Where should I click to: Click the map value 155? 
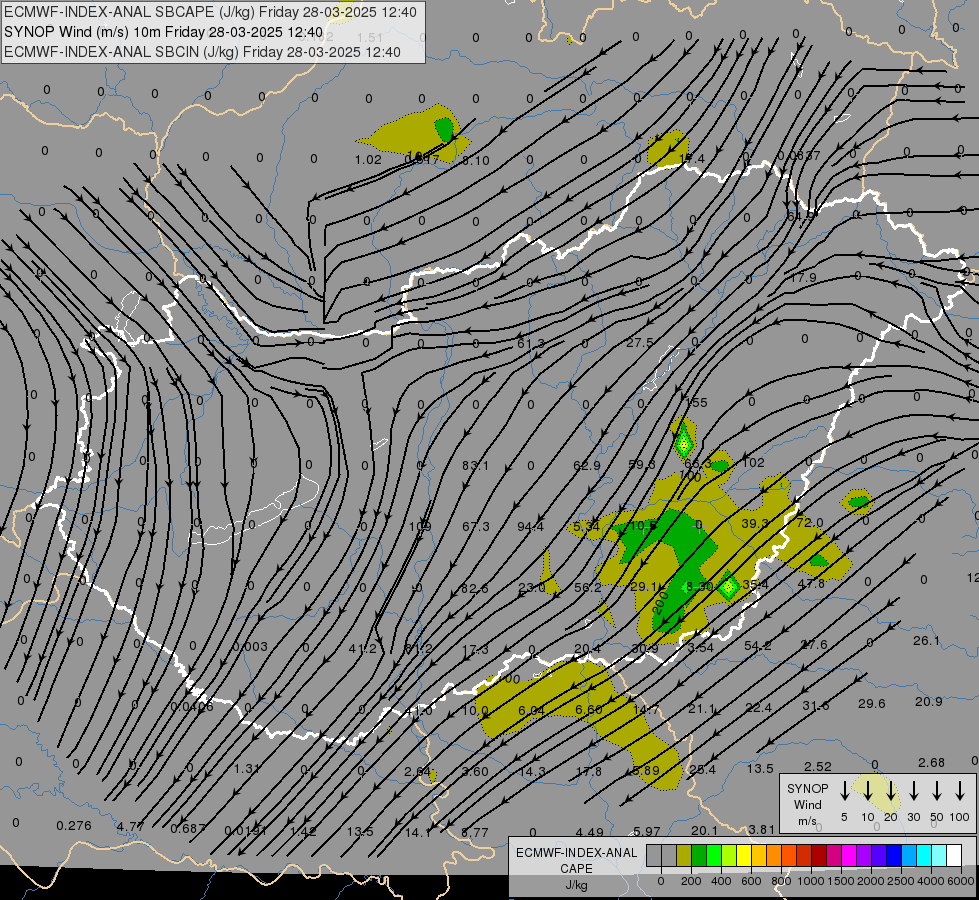(697, 403)
